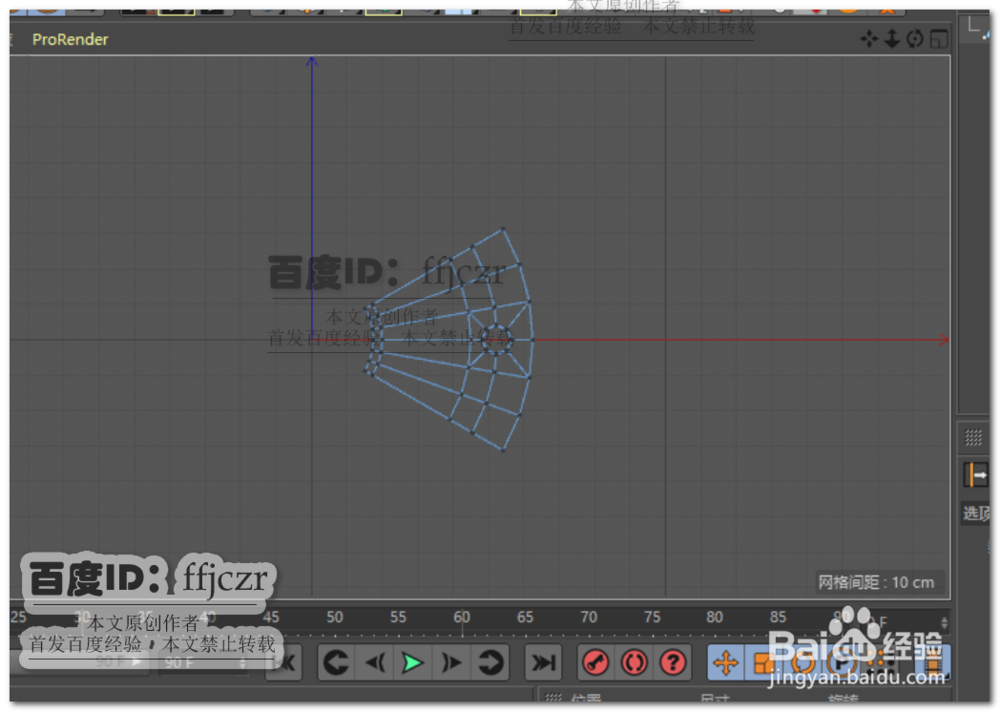Viewport: 1000px width, 712px height.
Task: Click the '网格间距 : 10 cm' label
Action: pos(876,582)
